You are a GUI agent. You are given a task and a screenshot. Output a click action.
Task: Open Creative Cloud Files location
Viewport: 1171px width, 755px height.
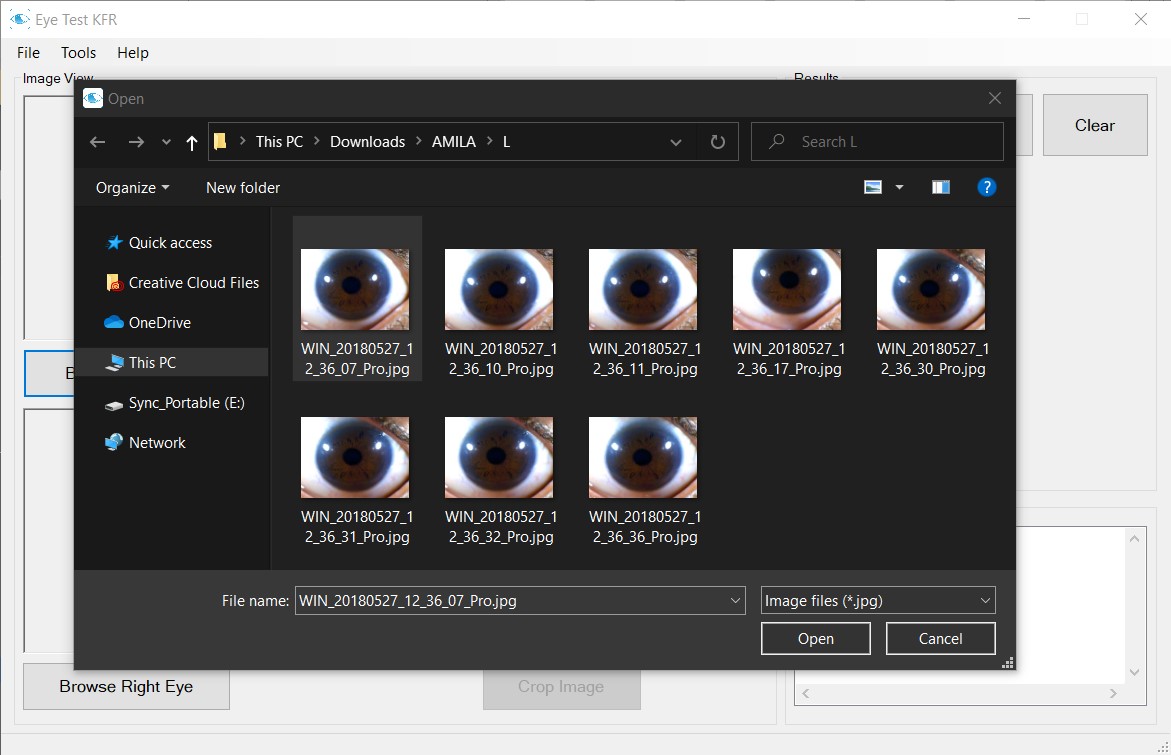(193, 283)
